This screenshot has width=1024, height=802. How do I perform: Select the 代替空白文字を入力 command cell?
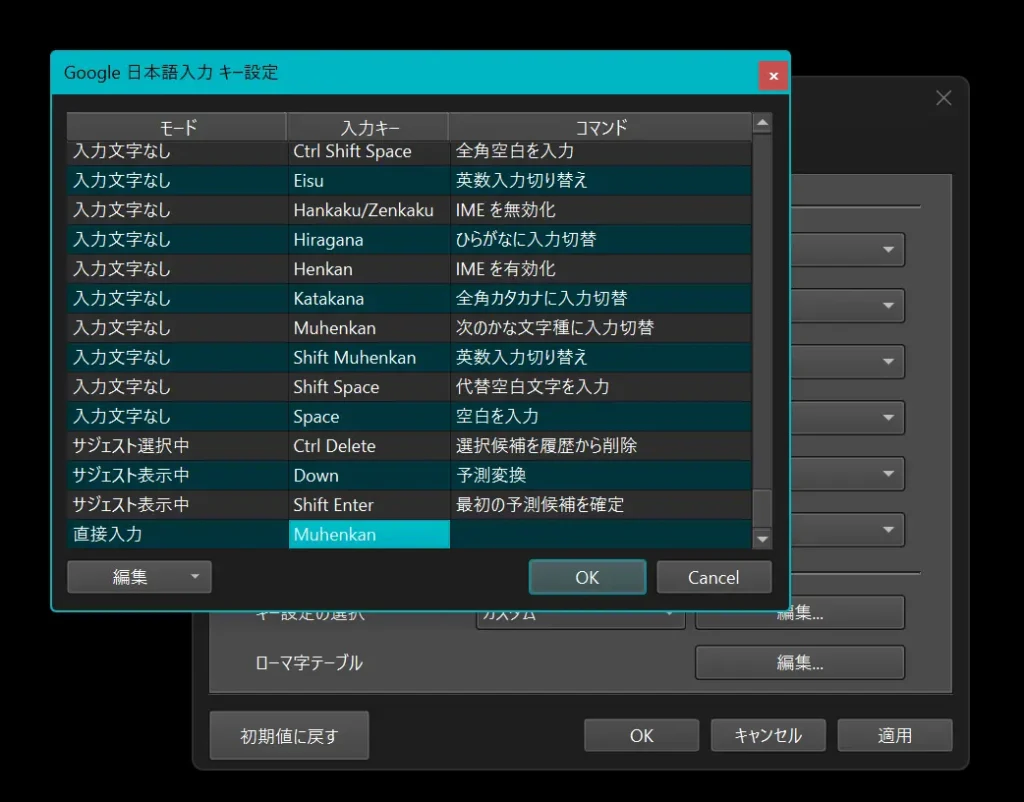pyautogui.click(x=601, y=387)
